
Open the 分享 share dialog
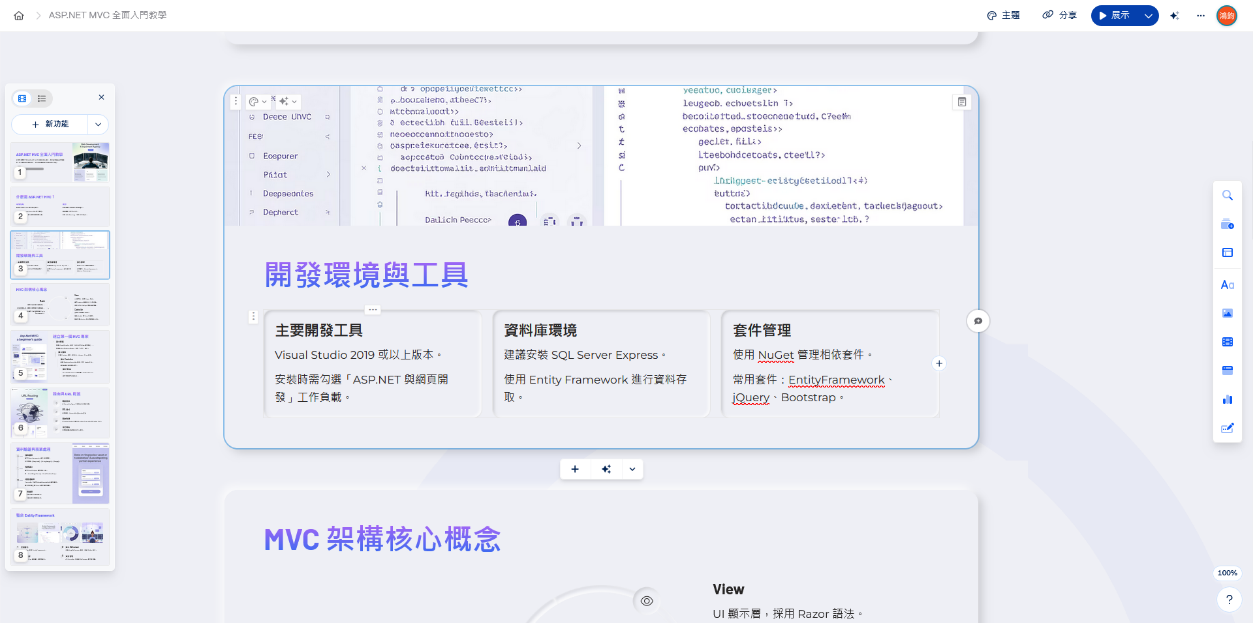pos(1059,16)
